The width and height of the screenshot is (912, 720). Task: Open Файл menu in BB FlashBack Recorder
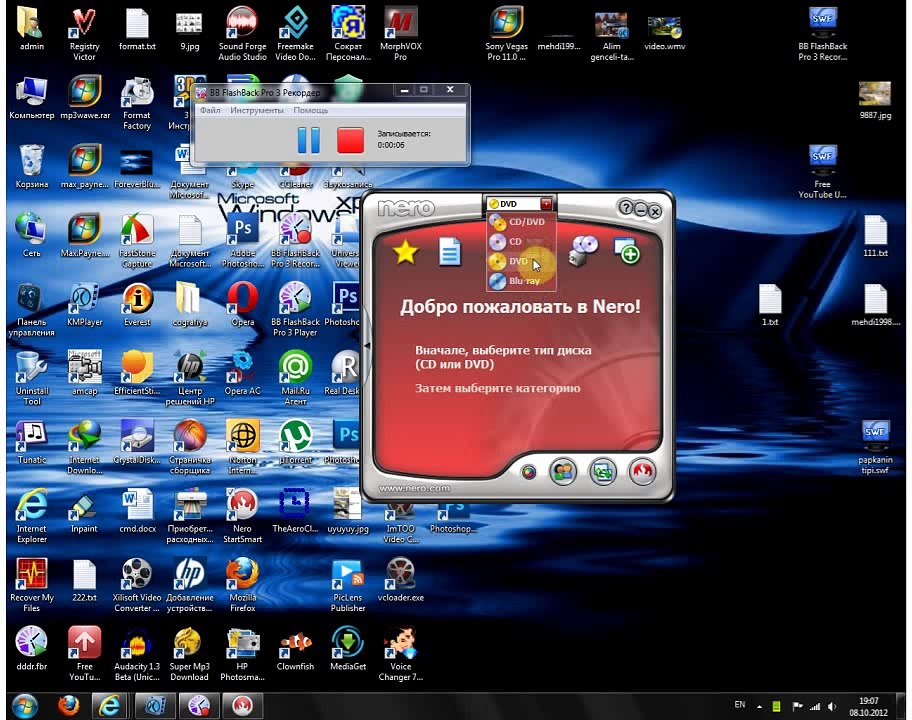coord(210,110)
